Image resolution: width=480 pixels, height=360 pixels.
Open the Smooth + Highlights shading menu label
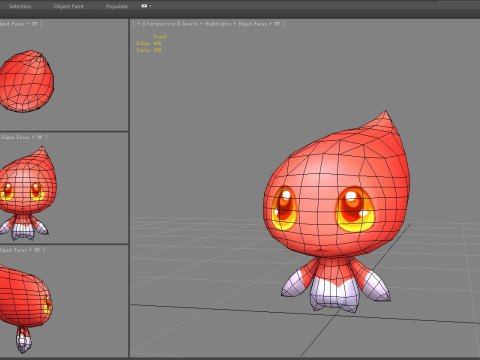tap(206, 24)
